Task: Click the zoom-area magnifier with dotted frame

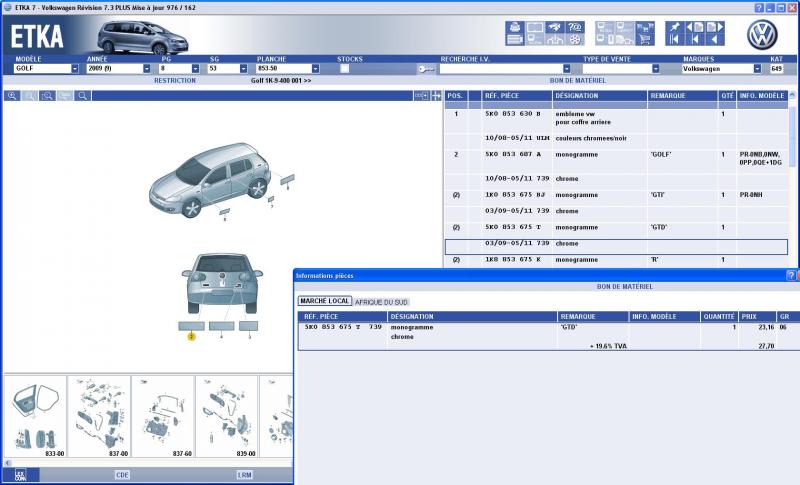Action: pos(47,96)
